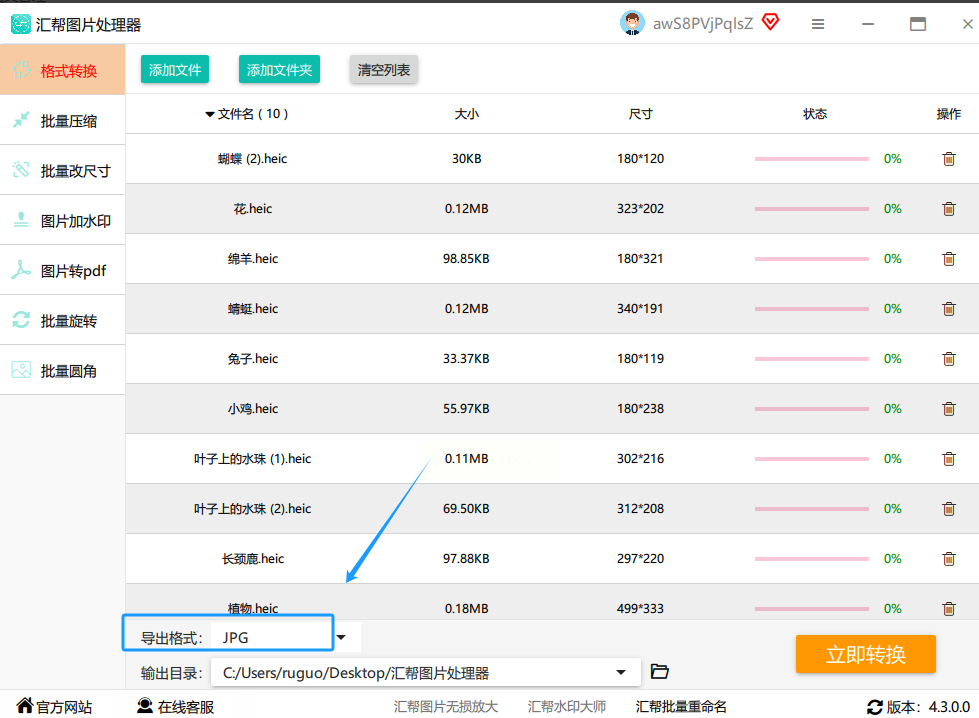This screenshot has width=979, height=718.
Task: Select file name 绵羊.heic
Action: [252, 258]
